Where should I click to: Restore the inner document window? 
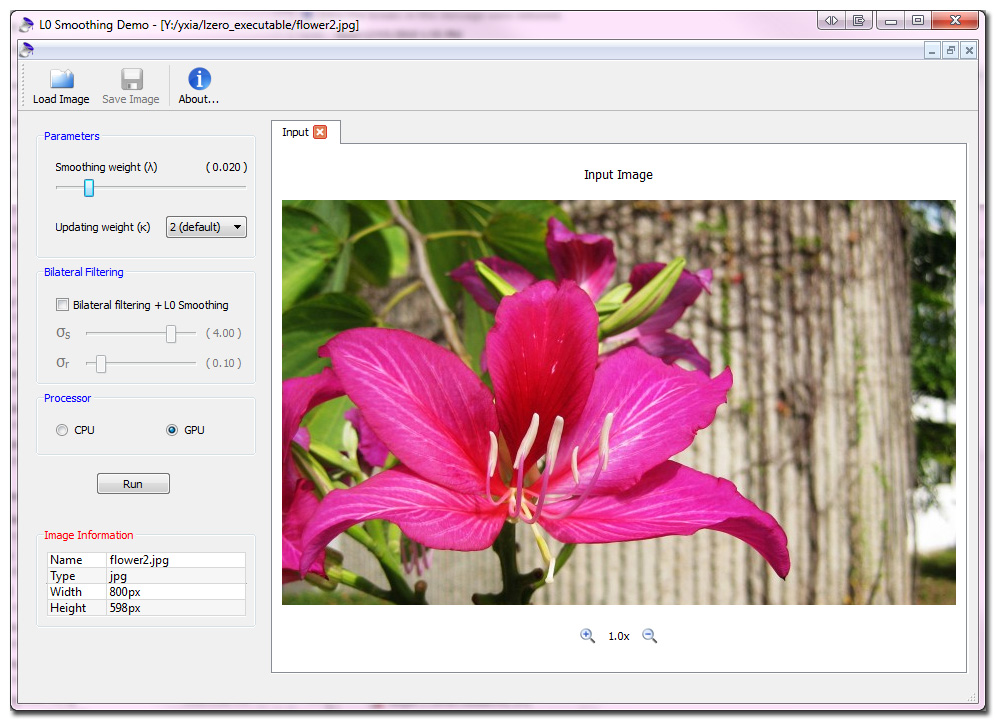[950, 51]
